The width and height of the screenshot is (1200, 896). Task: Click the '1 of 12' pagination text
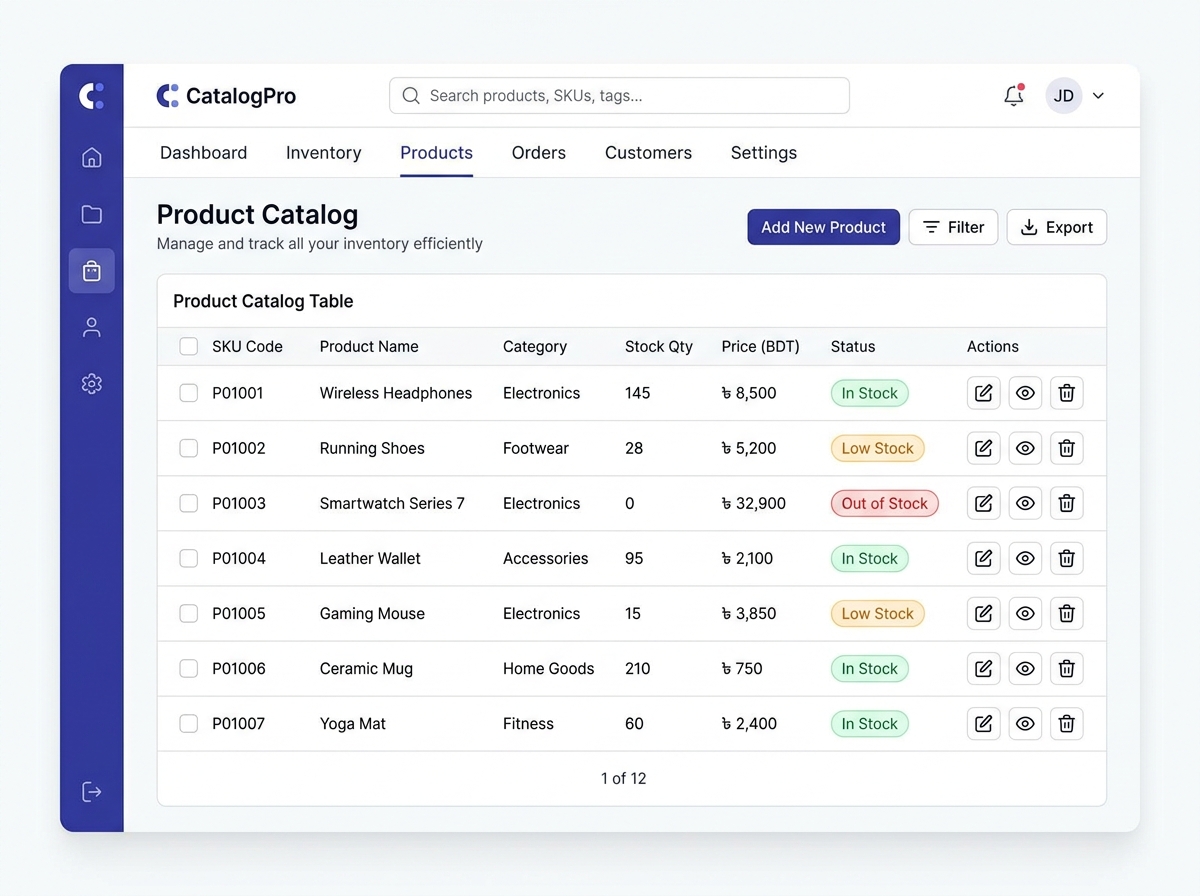point(624,778)
